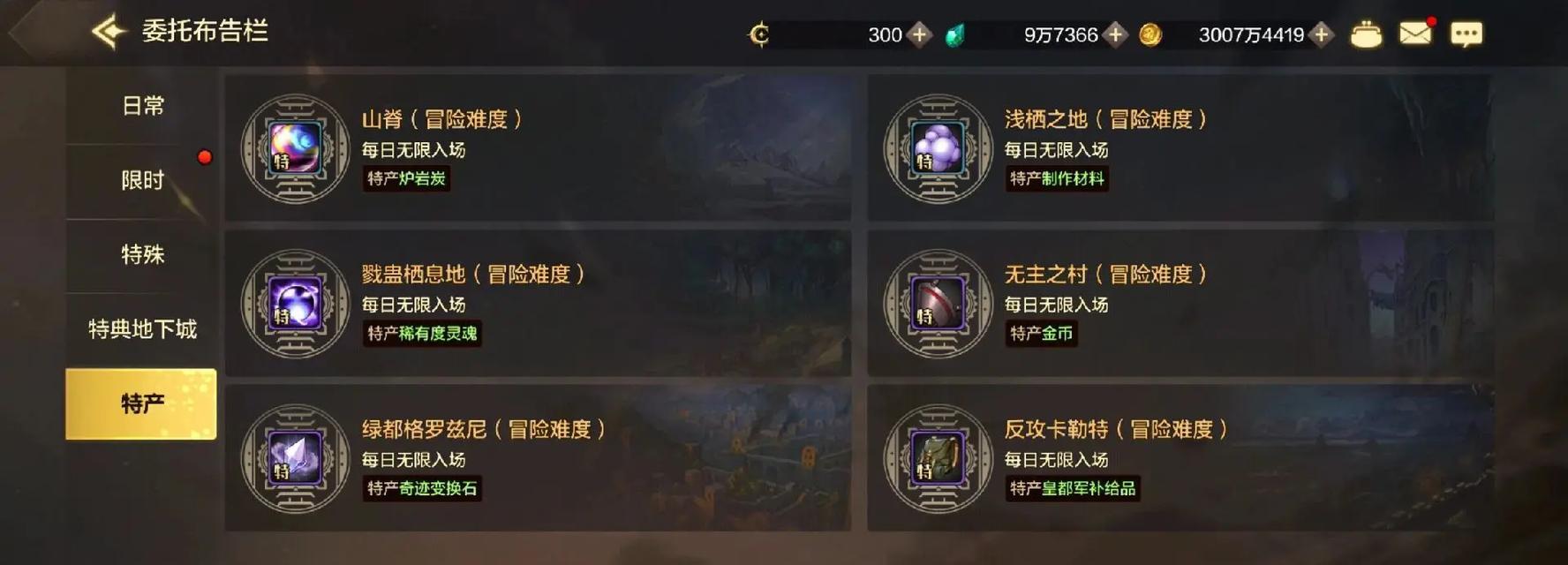
Task: Click the 特产皇都军补给品 reward tag
Action: coord(1073,488)
